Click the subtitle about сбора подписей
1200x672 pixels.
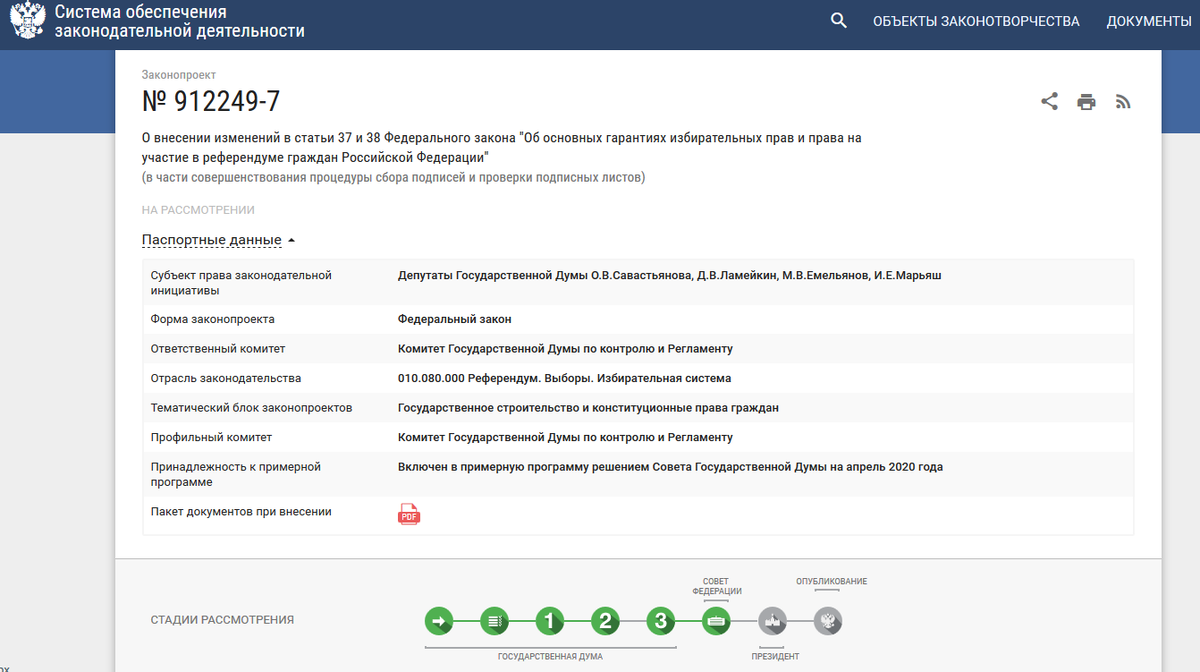[x=393, y=178]
